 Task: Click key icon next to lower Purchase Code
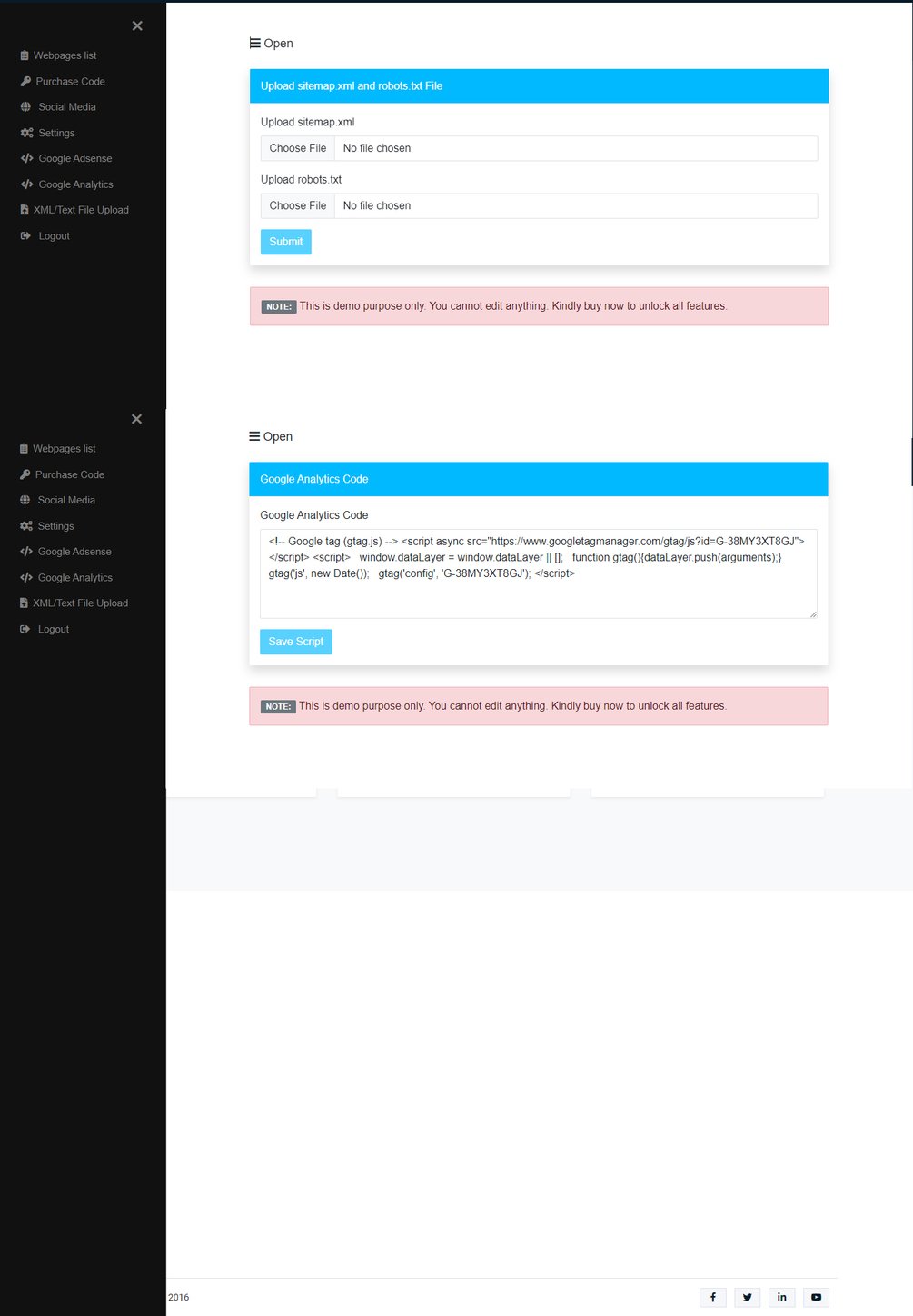click(x=25, y=474)
